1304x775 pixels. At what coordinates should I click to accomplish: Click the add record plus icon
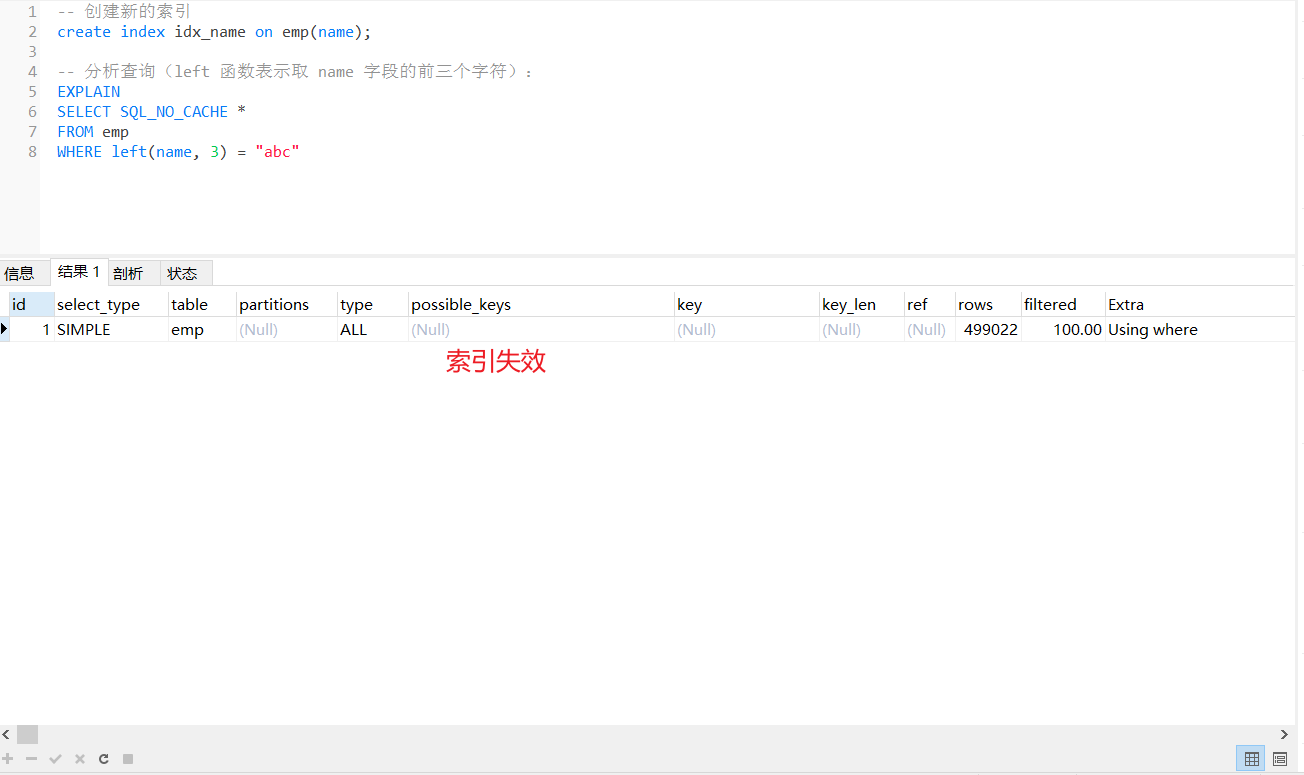(x=8, y=759)
